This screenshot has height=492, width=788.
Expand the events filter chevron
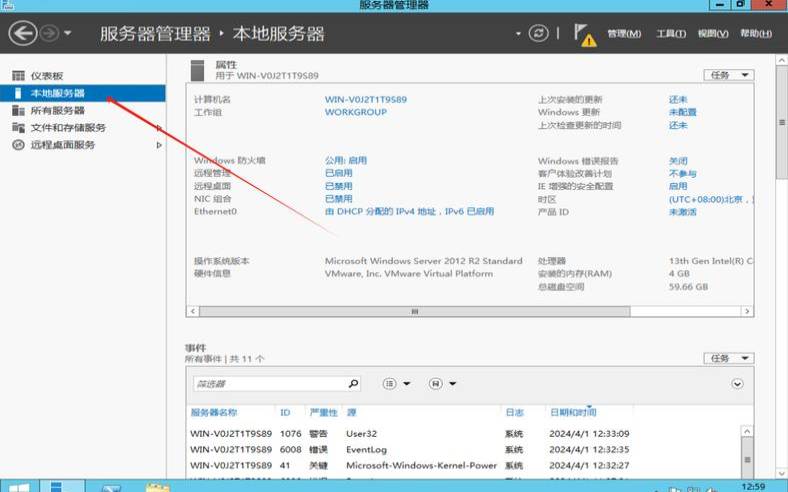tap(737, 384)
